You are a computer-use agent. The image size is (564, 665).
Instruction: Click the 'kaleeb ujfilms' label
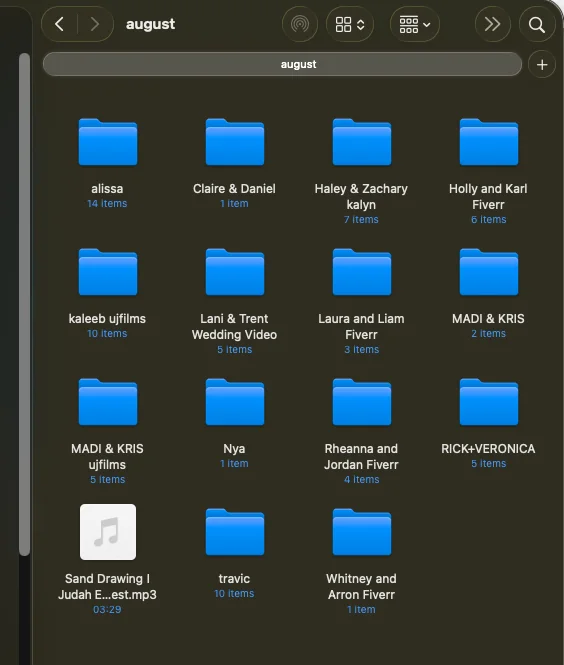click(107, 319)
